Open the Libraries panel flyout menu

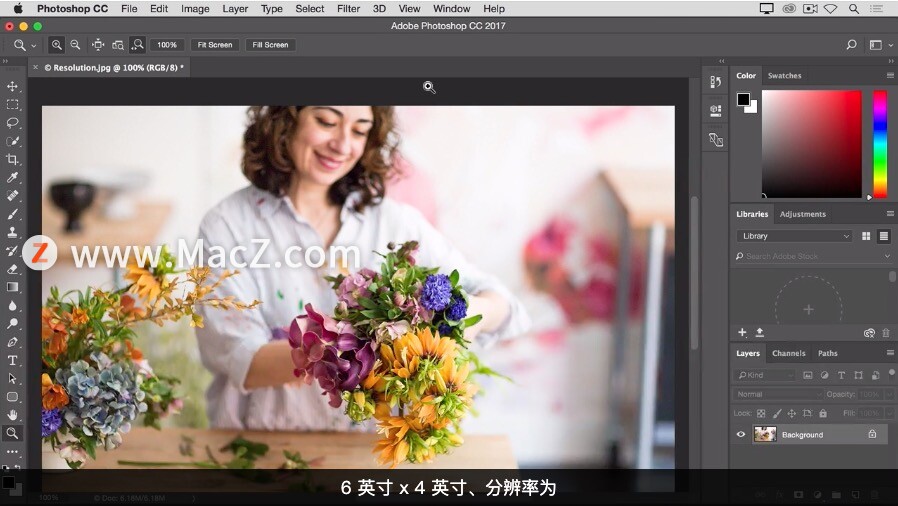[890, 214]
